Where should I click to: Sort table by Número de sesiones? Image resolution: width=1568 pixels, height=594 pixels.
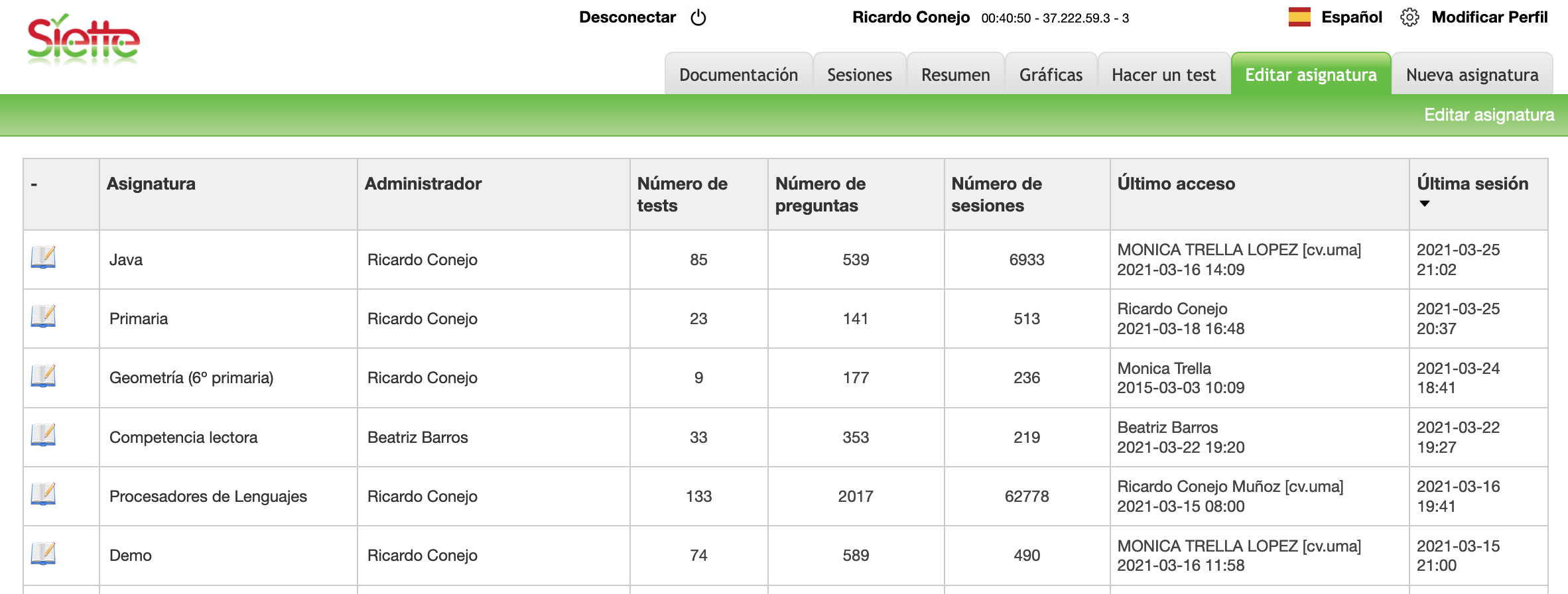click(996, 194)
